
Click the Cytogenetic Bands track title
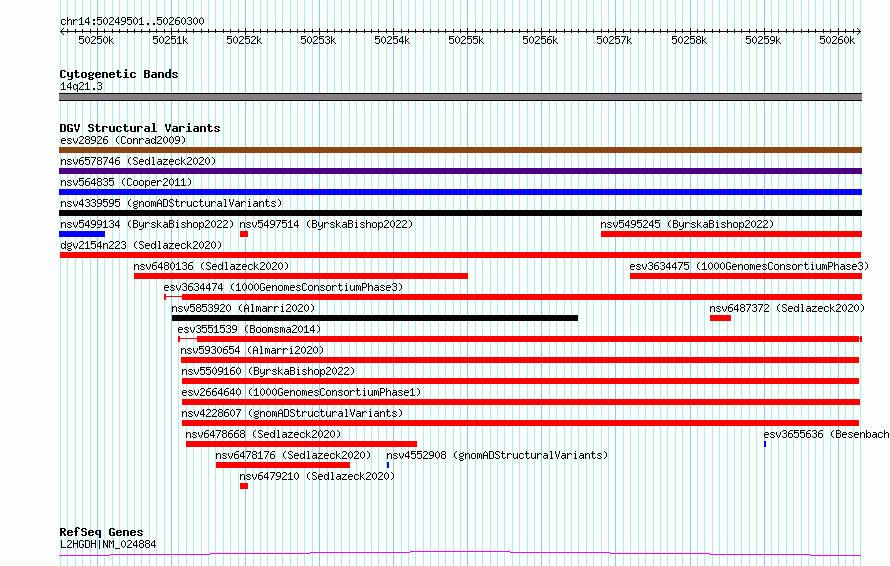click(119, 74)
